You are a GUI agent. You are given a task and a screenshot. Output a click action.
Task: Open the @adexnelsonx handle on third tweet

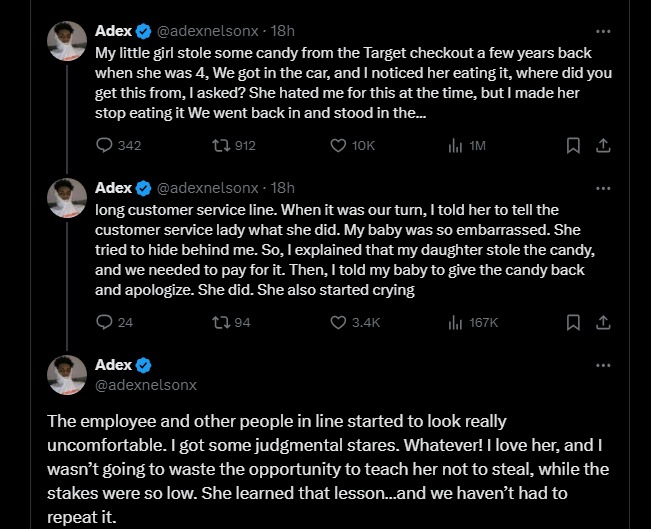click(x=146, y=384)
